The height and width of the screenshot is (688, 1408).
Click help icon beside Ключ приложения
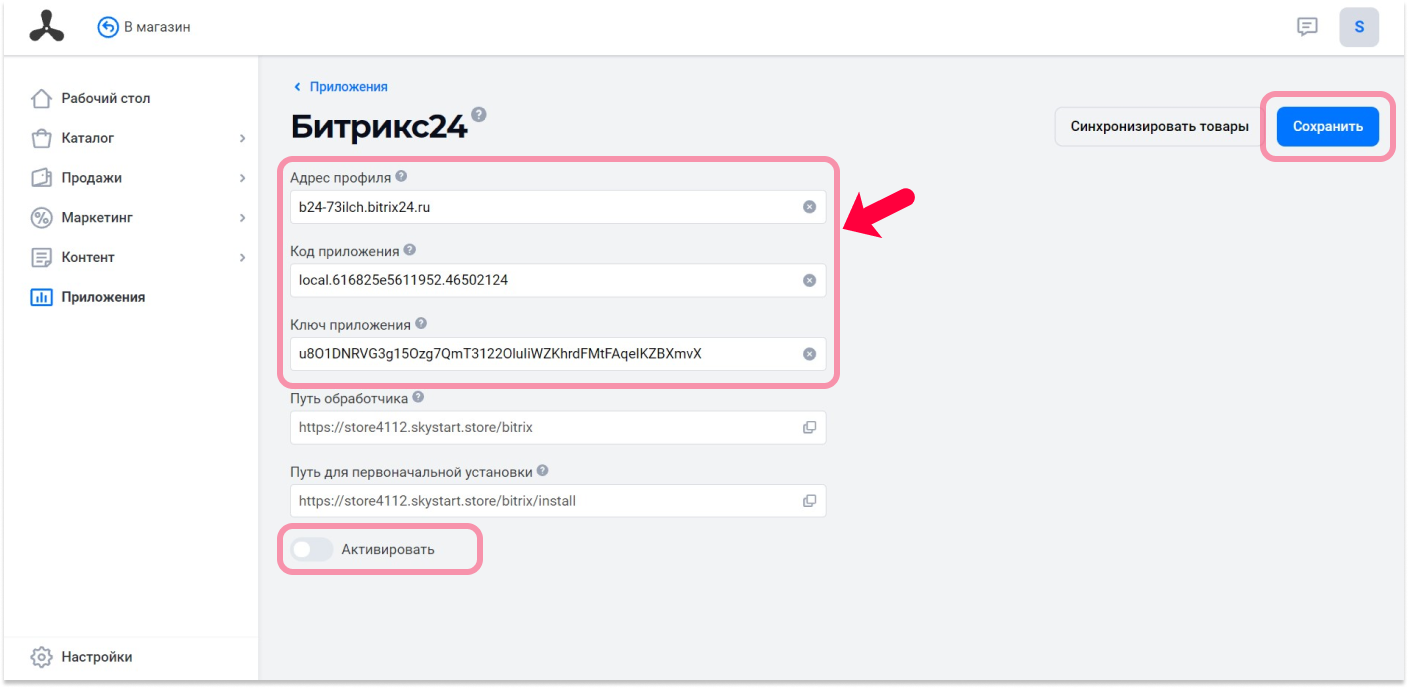(x=421, y=323)
